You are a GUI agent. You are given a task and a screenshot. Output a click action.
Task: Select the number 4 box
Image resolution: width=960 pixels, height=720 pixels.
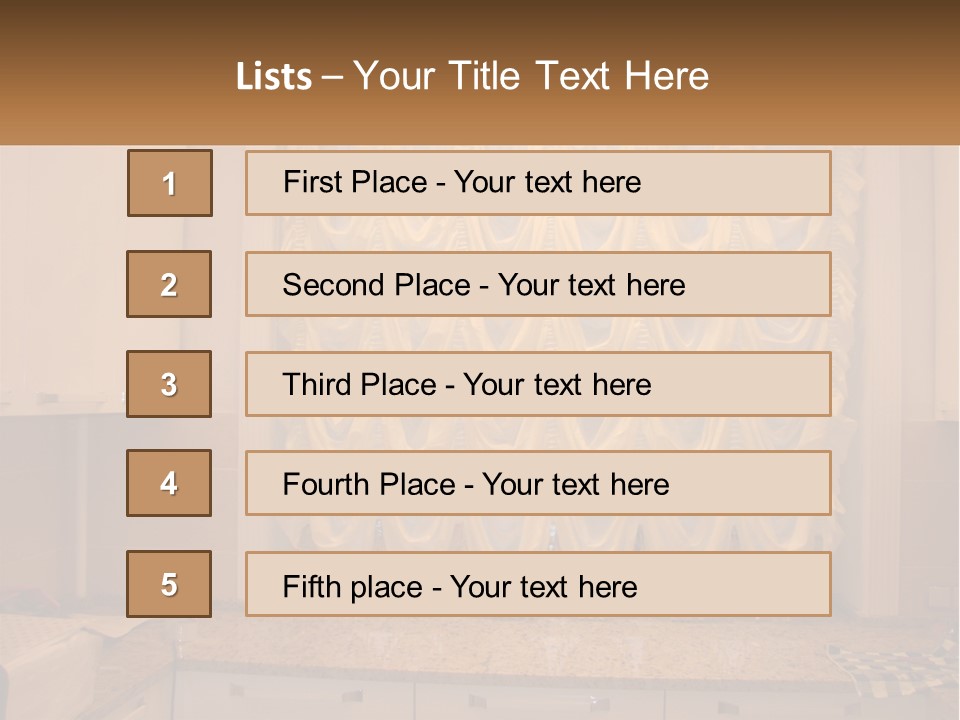(169, 483)
